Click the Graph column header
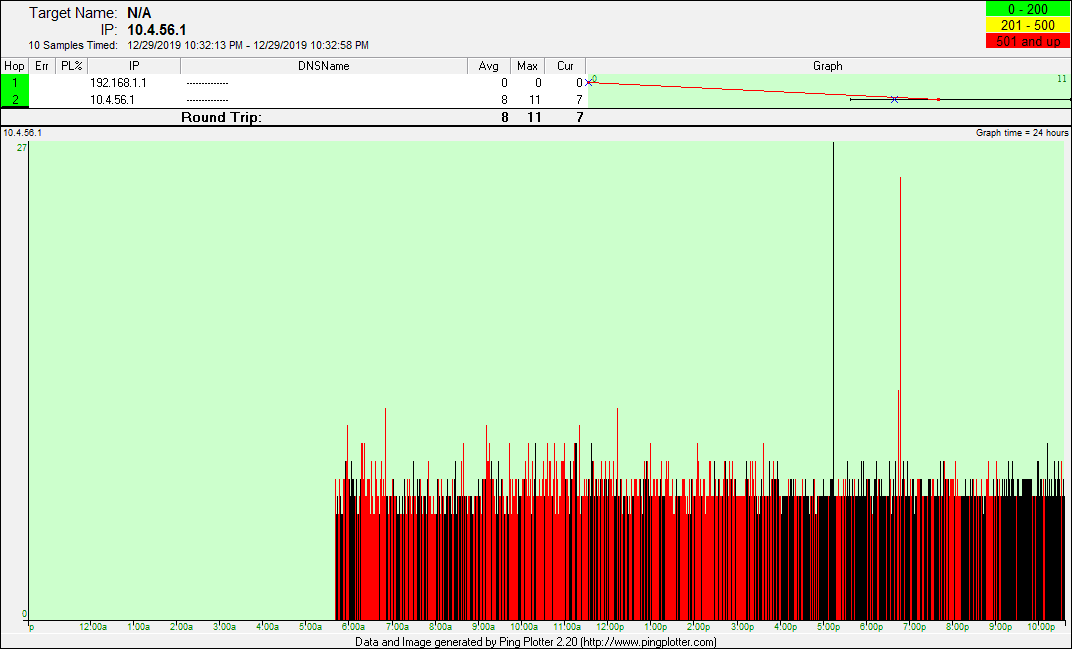Image resolution: width=1072 pixels, height=649 pixels. pyautogui.click(x=827, y=66)
